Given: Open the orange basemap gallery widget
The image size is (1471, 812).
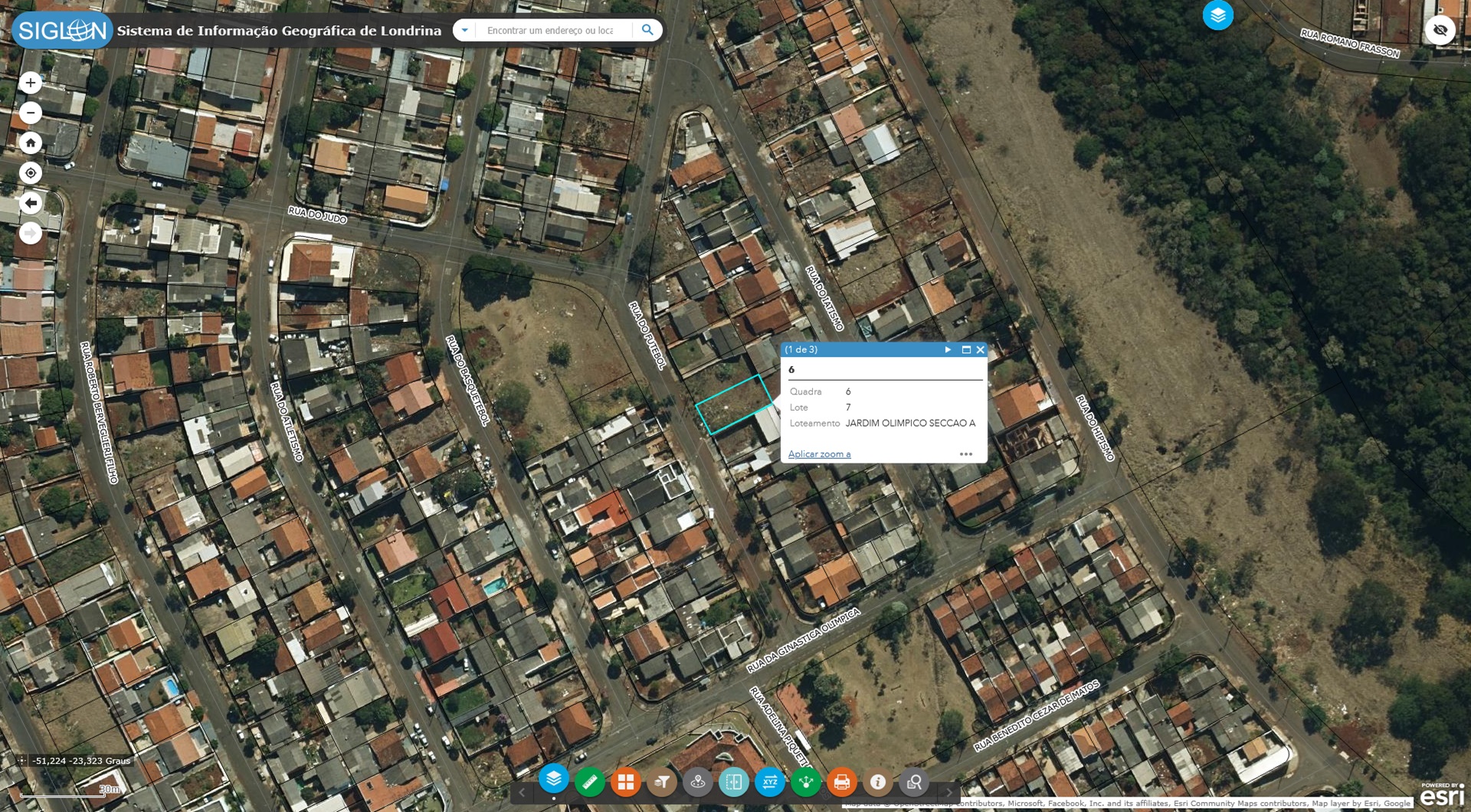Looking at the screenshot, I should [x=626, y=782].
